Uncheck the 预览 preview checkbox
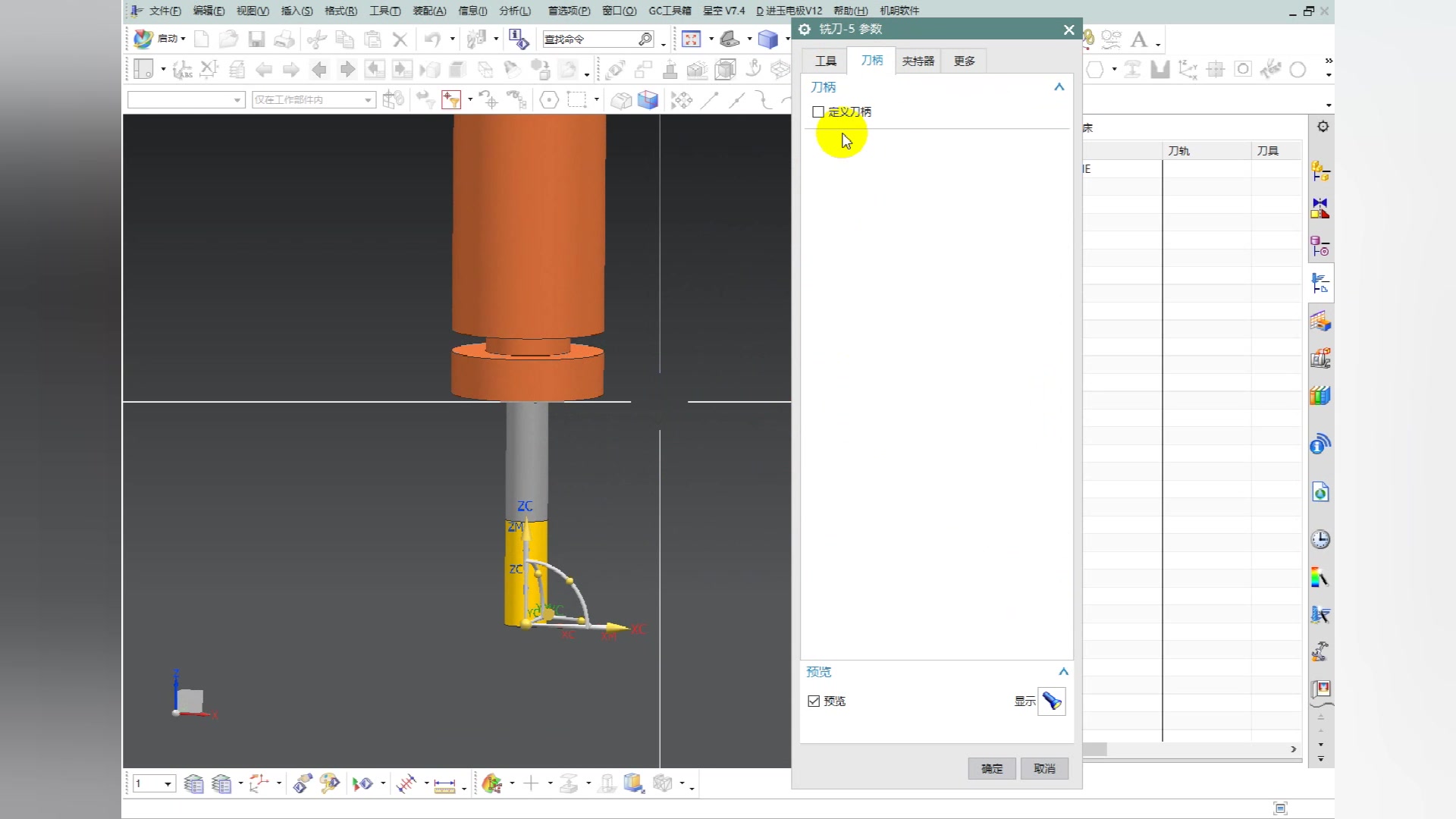Viewport: 1456px width, 819px height. click(814, 701)
